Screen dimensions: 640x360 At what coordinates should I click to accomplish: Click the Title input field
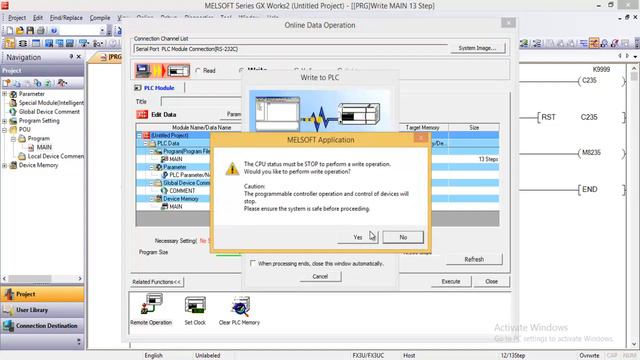pos(202,101)
